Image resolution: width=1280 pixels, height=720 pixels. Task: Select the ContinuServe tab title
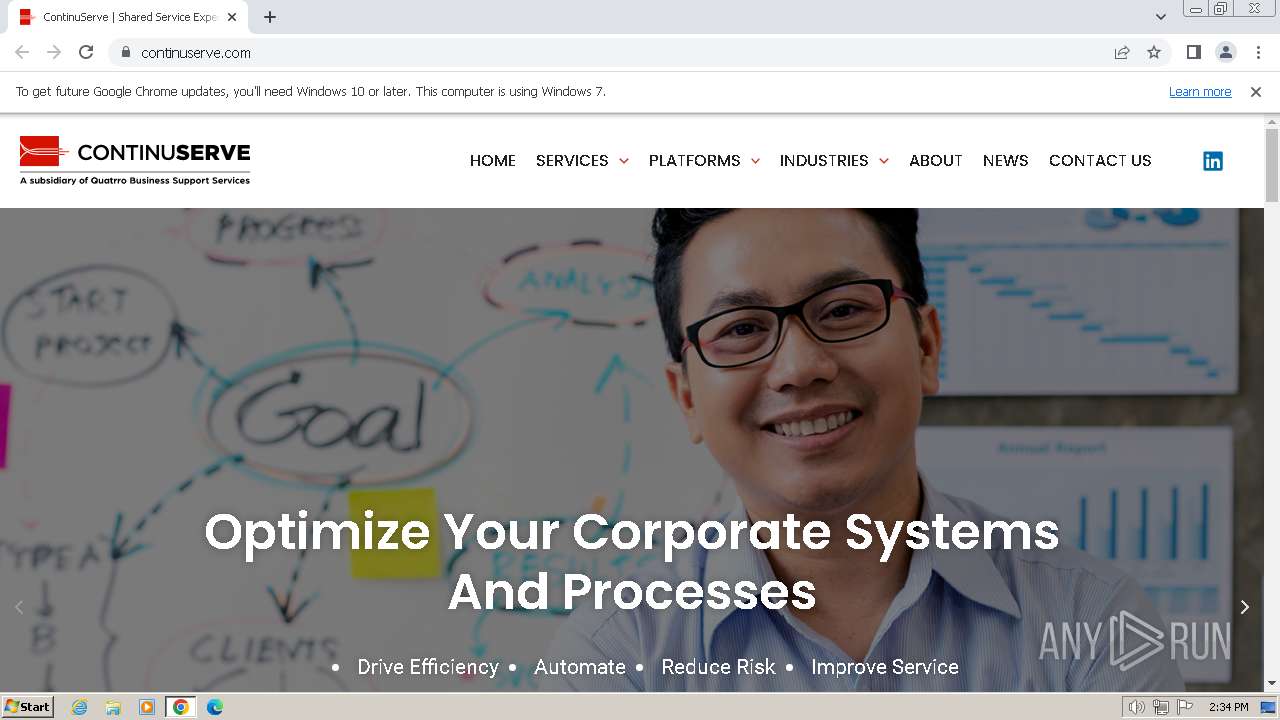130,17
